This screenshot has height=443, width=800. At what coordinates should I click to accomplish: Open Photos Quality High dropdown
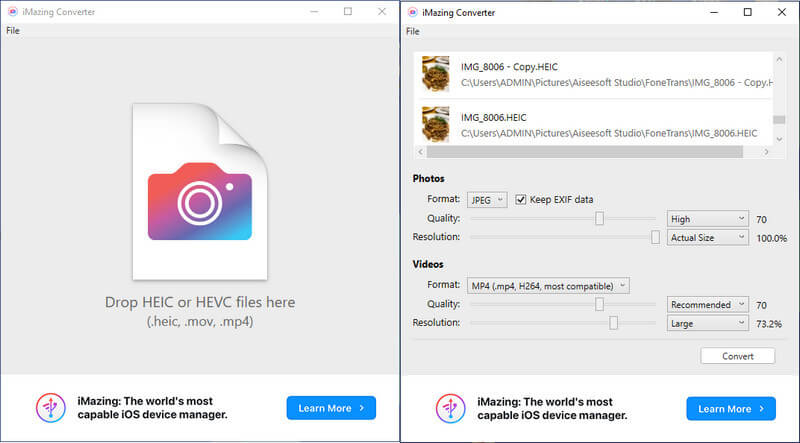coord(708,219)
